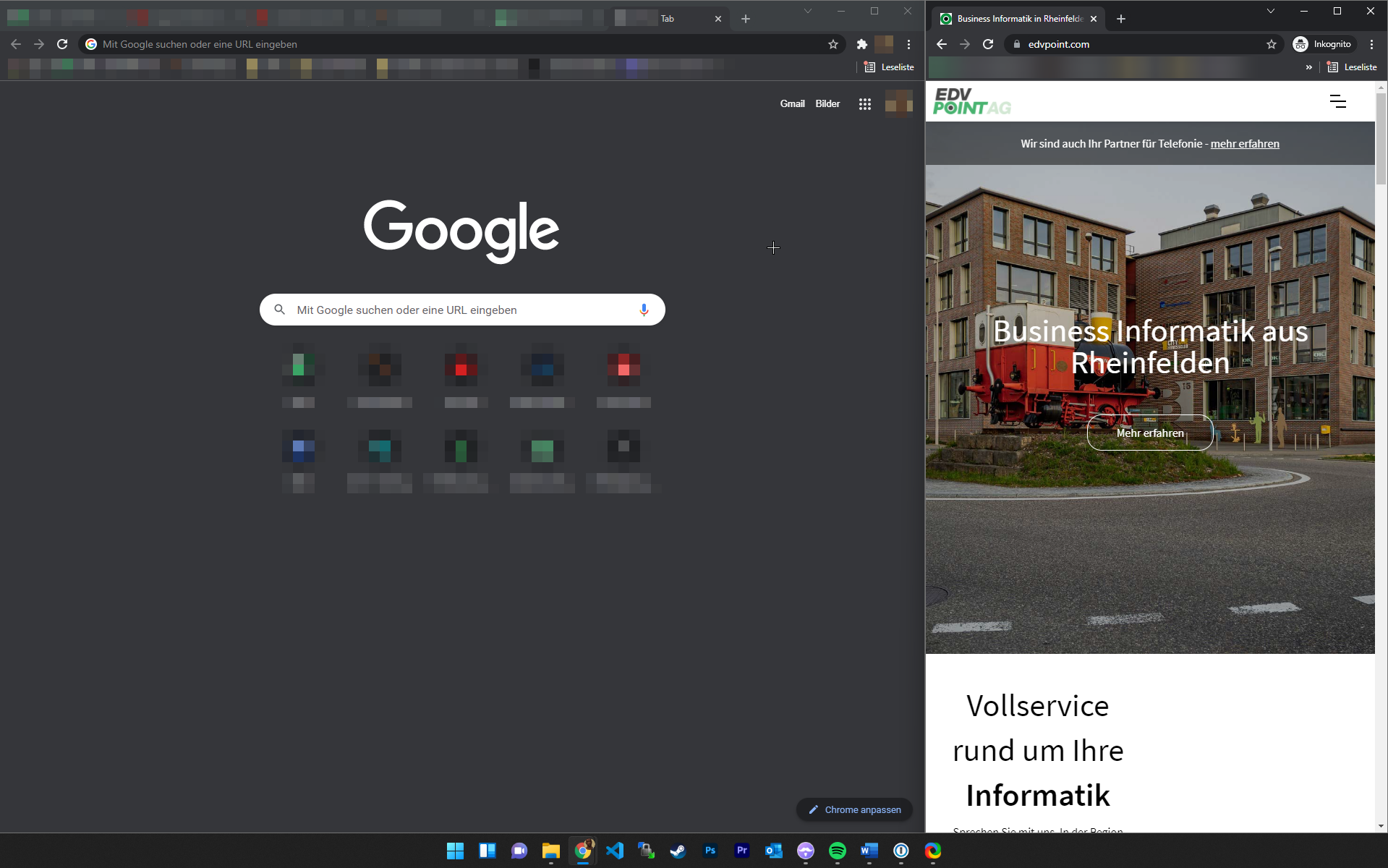
Task: Open the Extensions puzzle icon
Action: tap(861, 44)
